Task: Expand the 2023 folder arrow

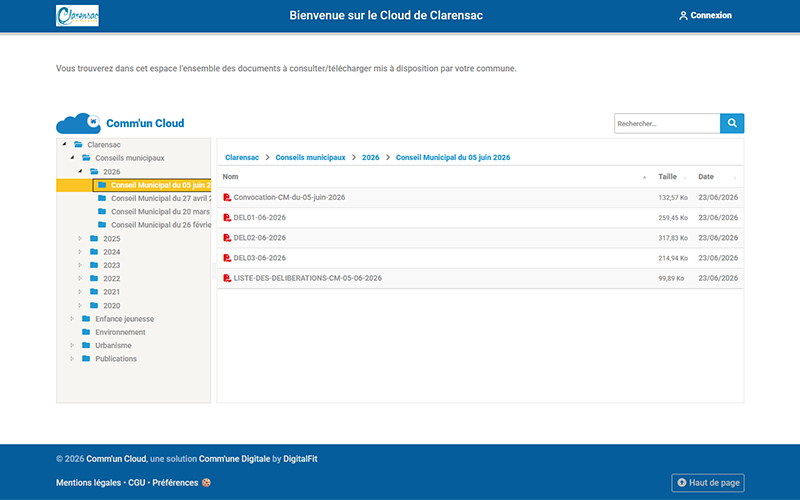Action: [x=80, y=265]
